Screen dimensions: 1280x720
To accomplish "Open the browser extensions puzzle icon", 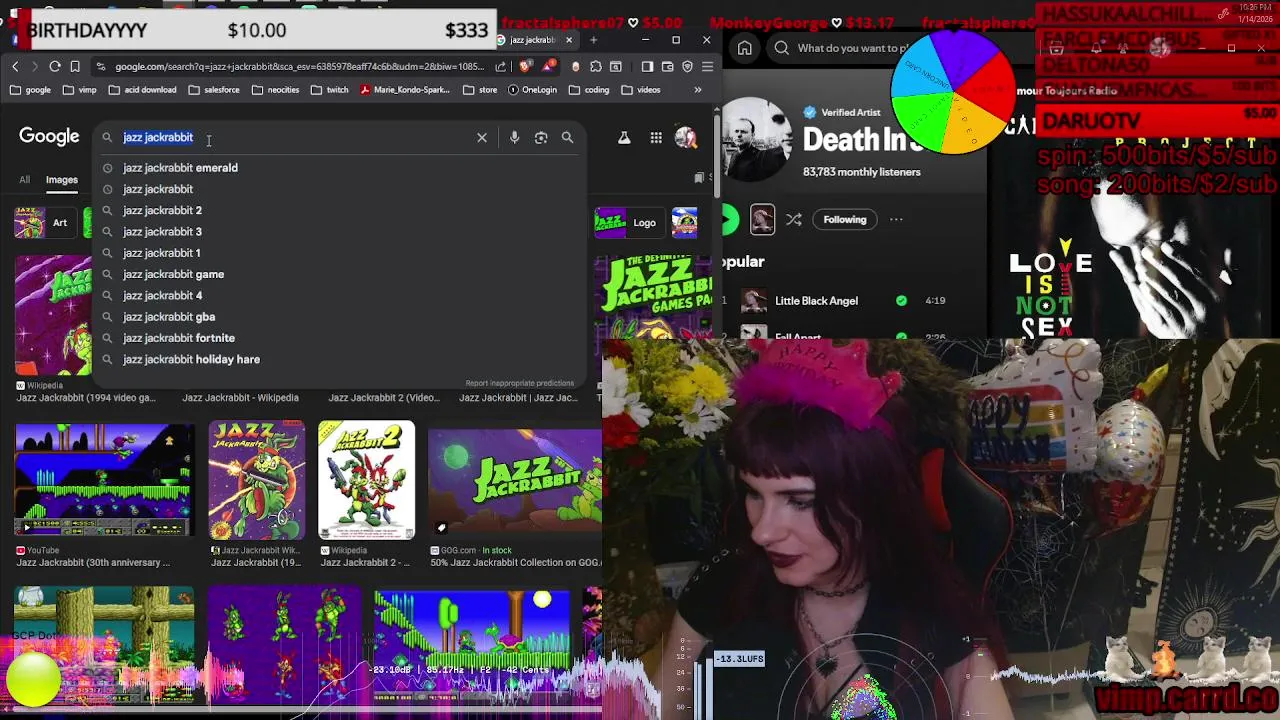I will pyautogui.click(x=596, y=67).
